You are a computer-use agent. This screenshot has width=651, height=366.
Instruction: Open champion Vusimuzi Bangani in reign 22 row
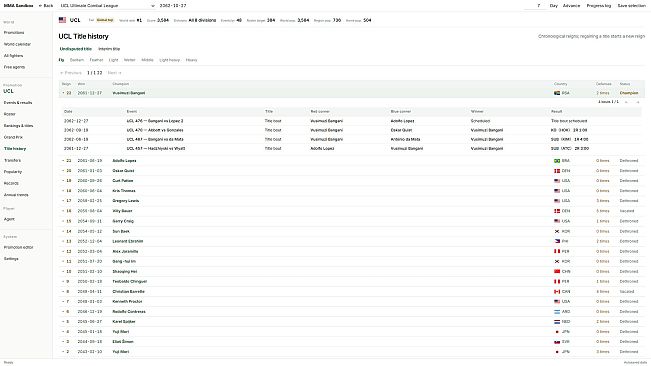tap(129, 93)
